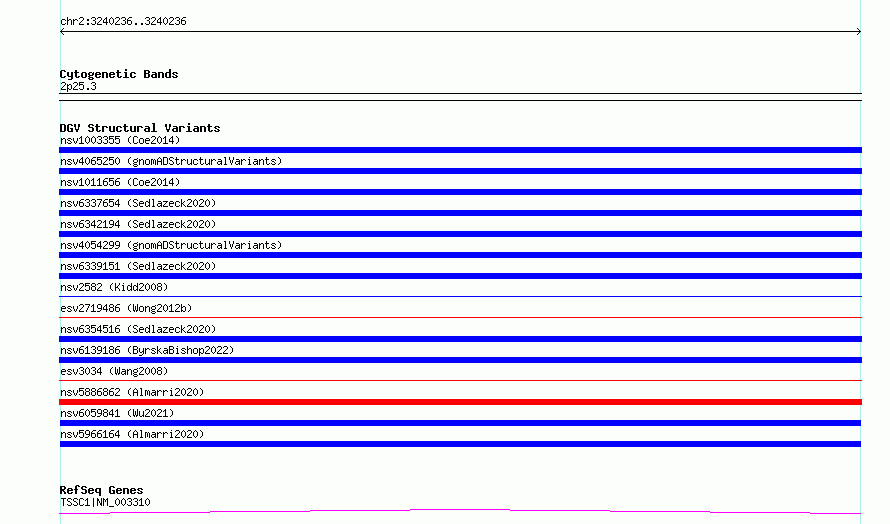Select the nsv6059841 (Wu2021) label
Image resolution: width=890 pixels, height=524 pixels.
pos(117,413)
